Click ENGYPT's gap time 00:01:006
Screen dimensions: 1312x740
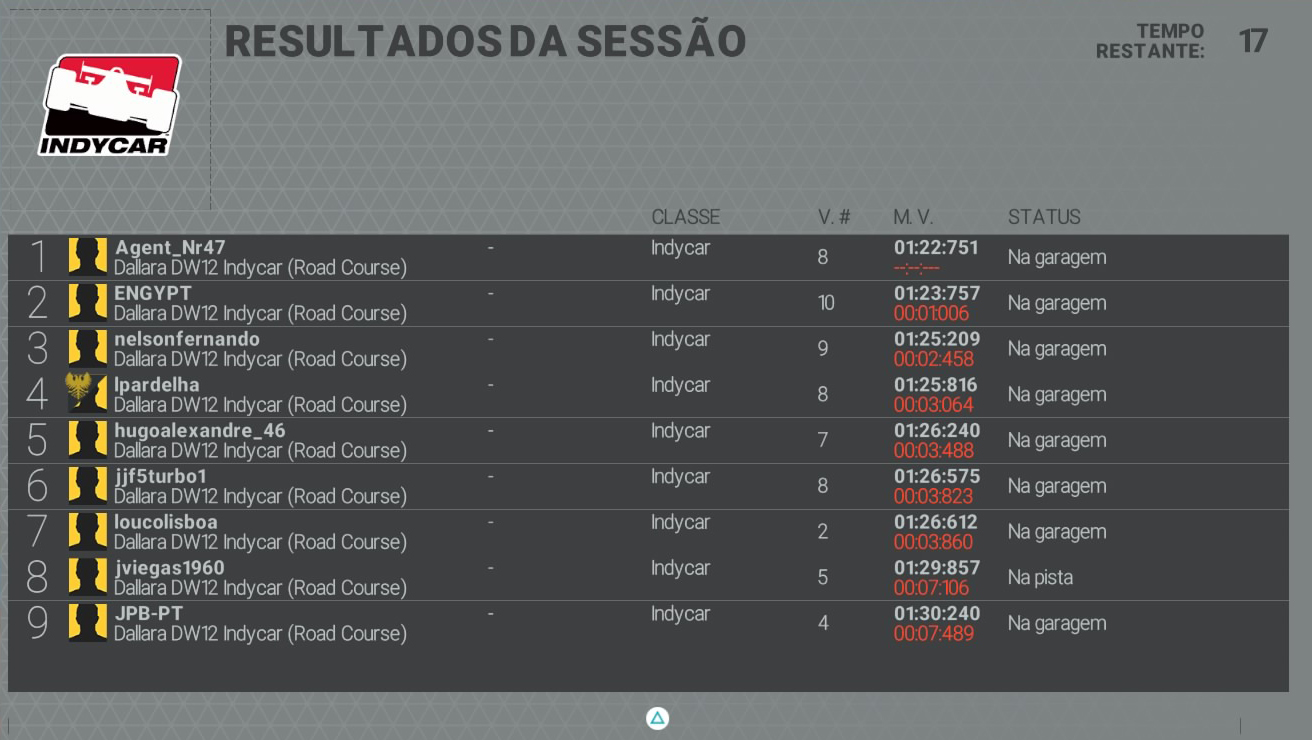[931, 313]
